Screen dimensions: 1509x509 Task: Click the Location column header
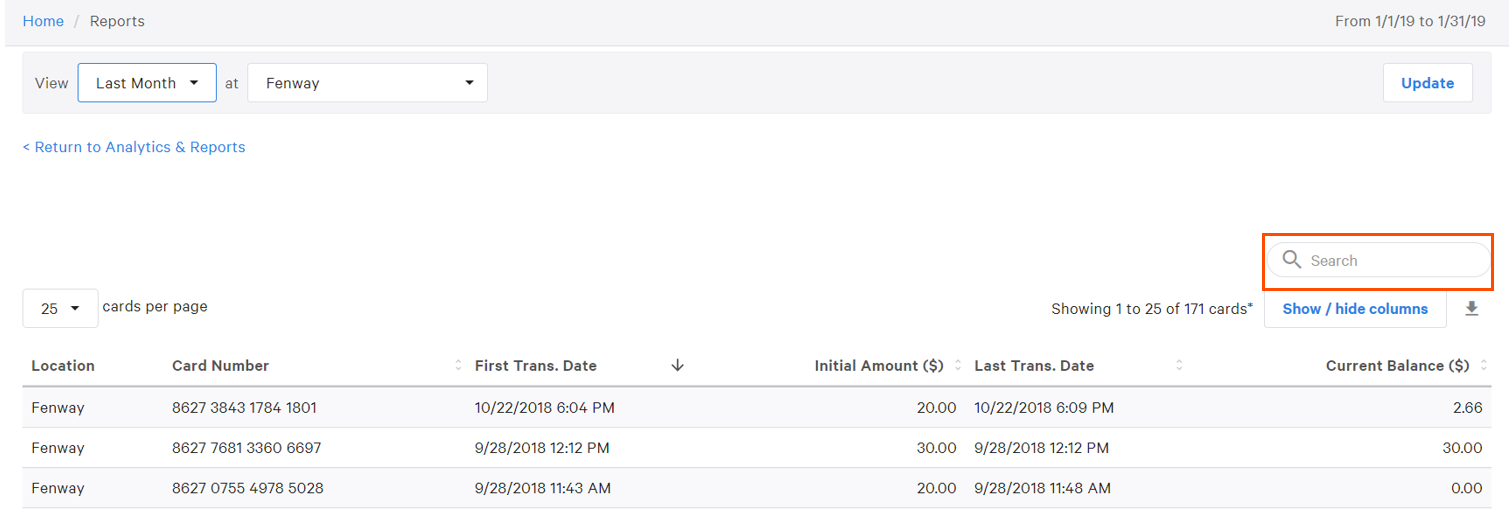tap(63, 366)
